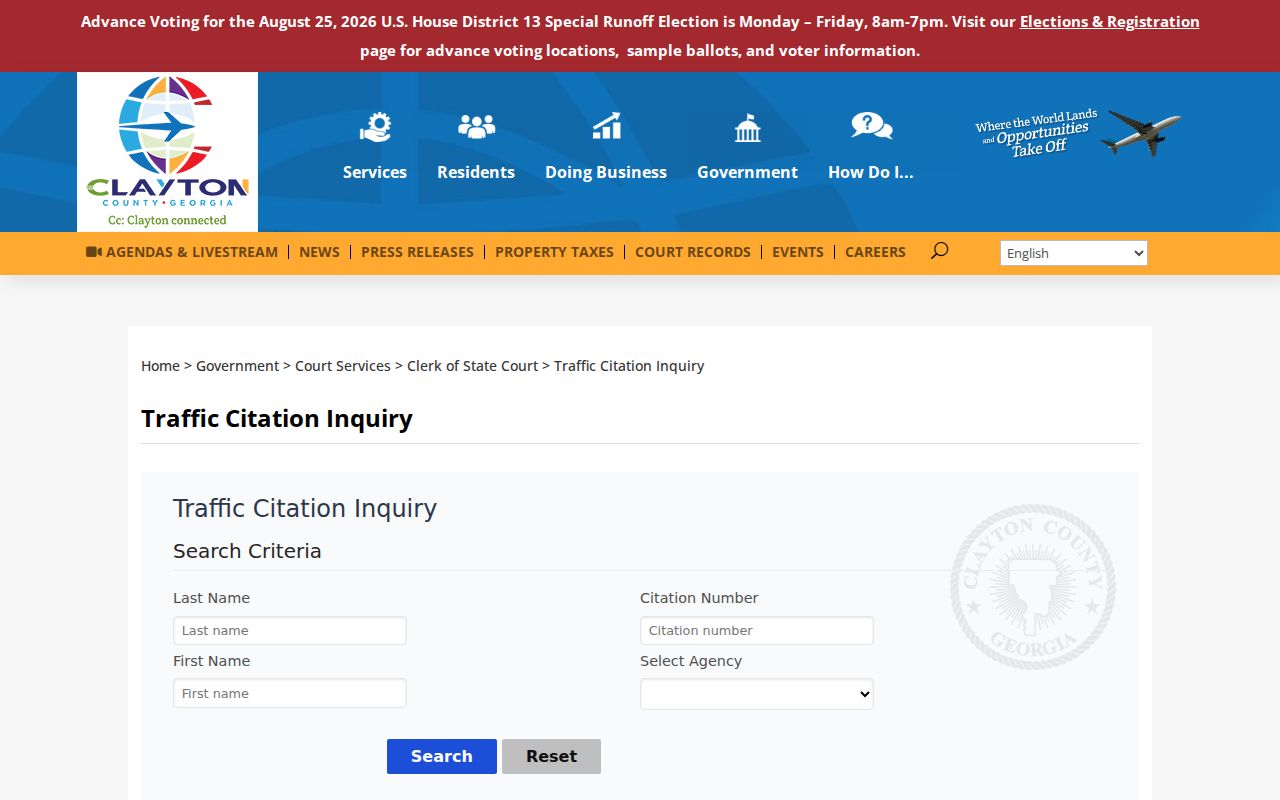Screen dimensions: 1280x800
Task: Click Clerk of State Court breadcrumb
Action: pos(472,366)
